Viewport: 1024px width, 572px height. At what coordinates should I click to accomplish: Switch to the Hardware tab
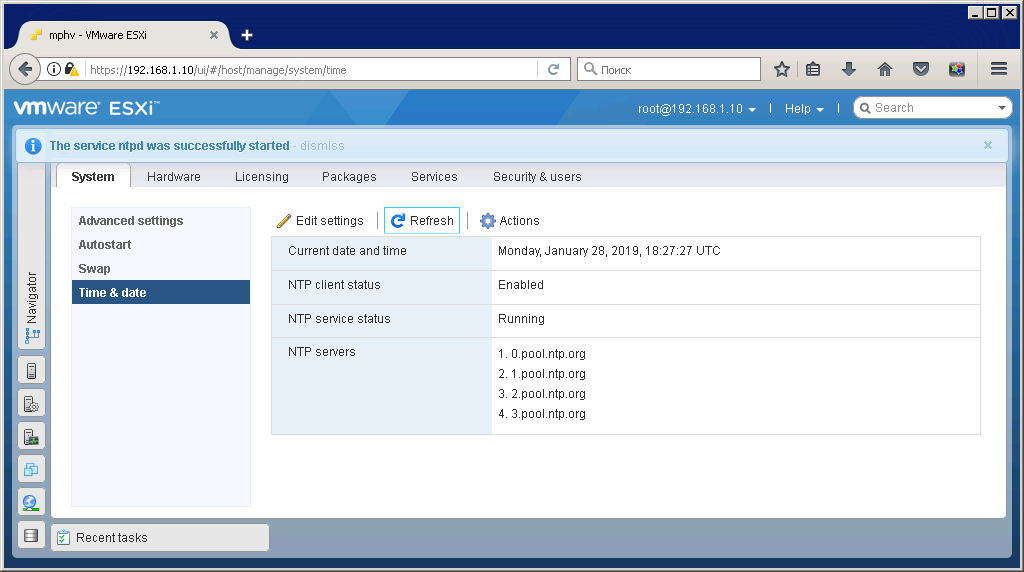(x=174, y=177)
